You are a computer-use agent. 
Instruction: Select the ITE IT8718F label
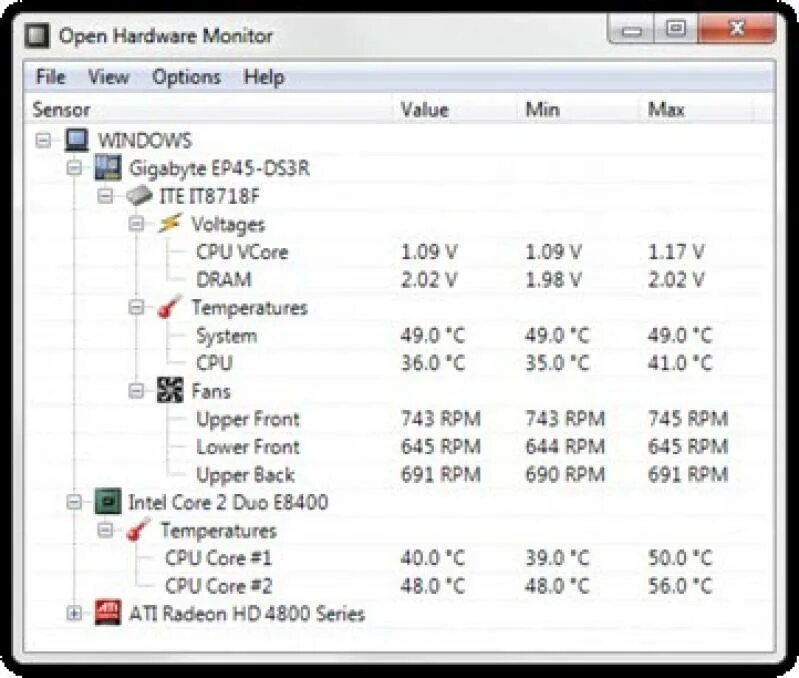tap(209, 196)
